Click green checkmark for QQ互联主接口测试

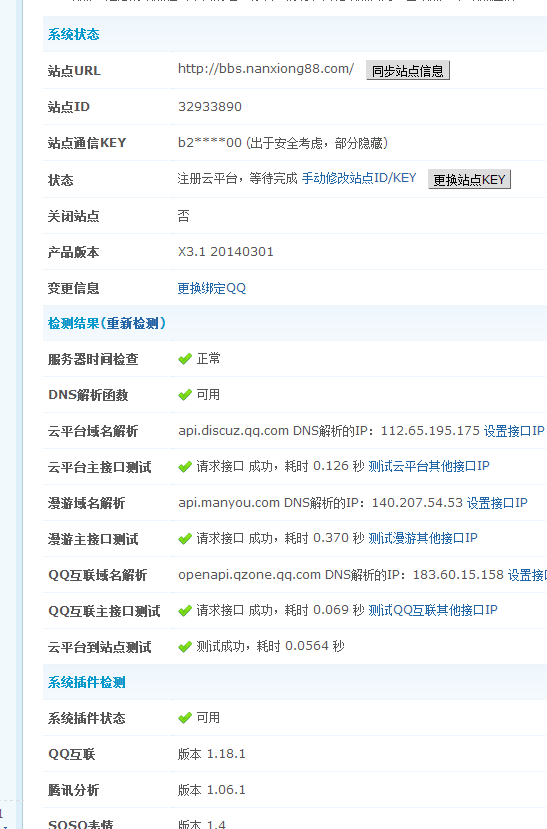[185, 611]
